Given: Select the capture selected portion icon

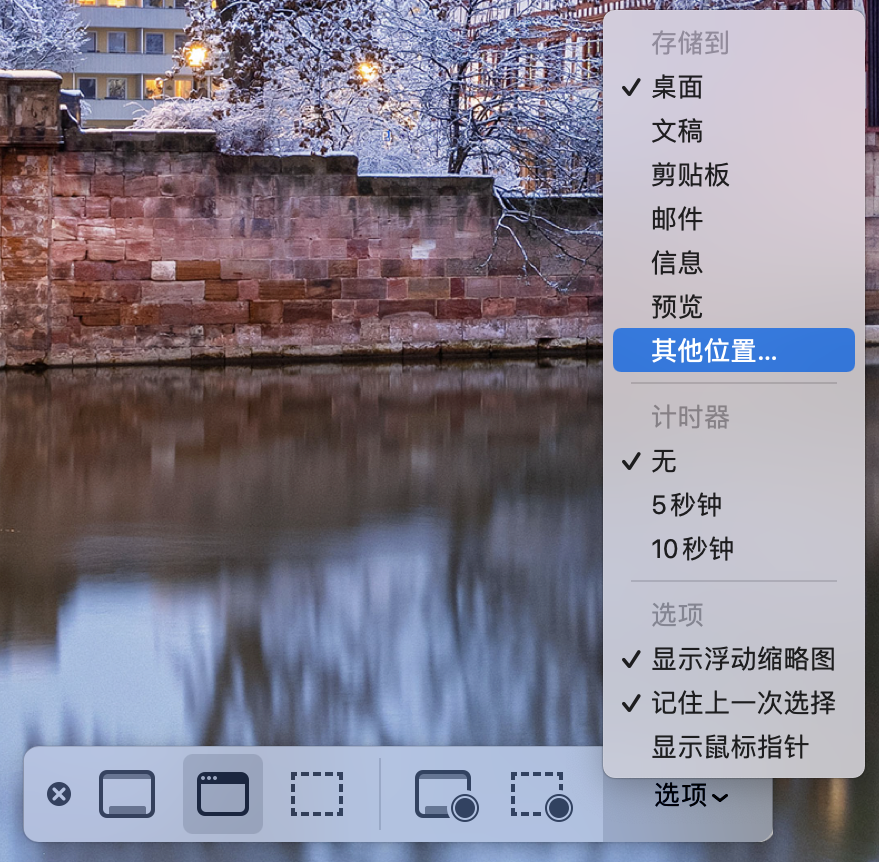Looking at the screenshot, I should 317,794.
